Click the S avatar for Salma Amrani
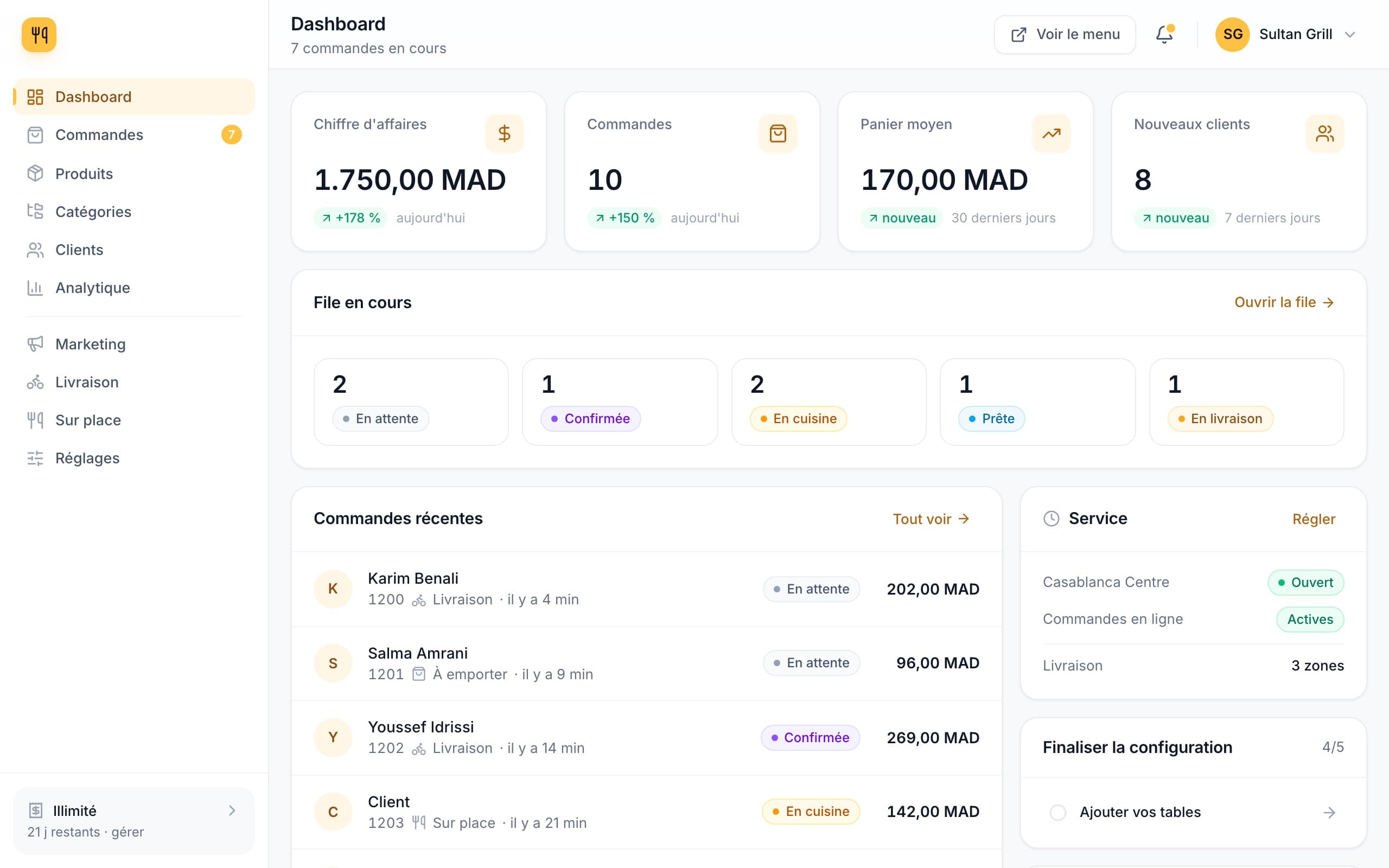The image size is (1389, 868). (x=333, y=663)
